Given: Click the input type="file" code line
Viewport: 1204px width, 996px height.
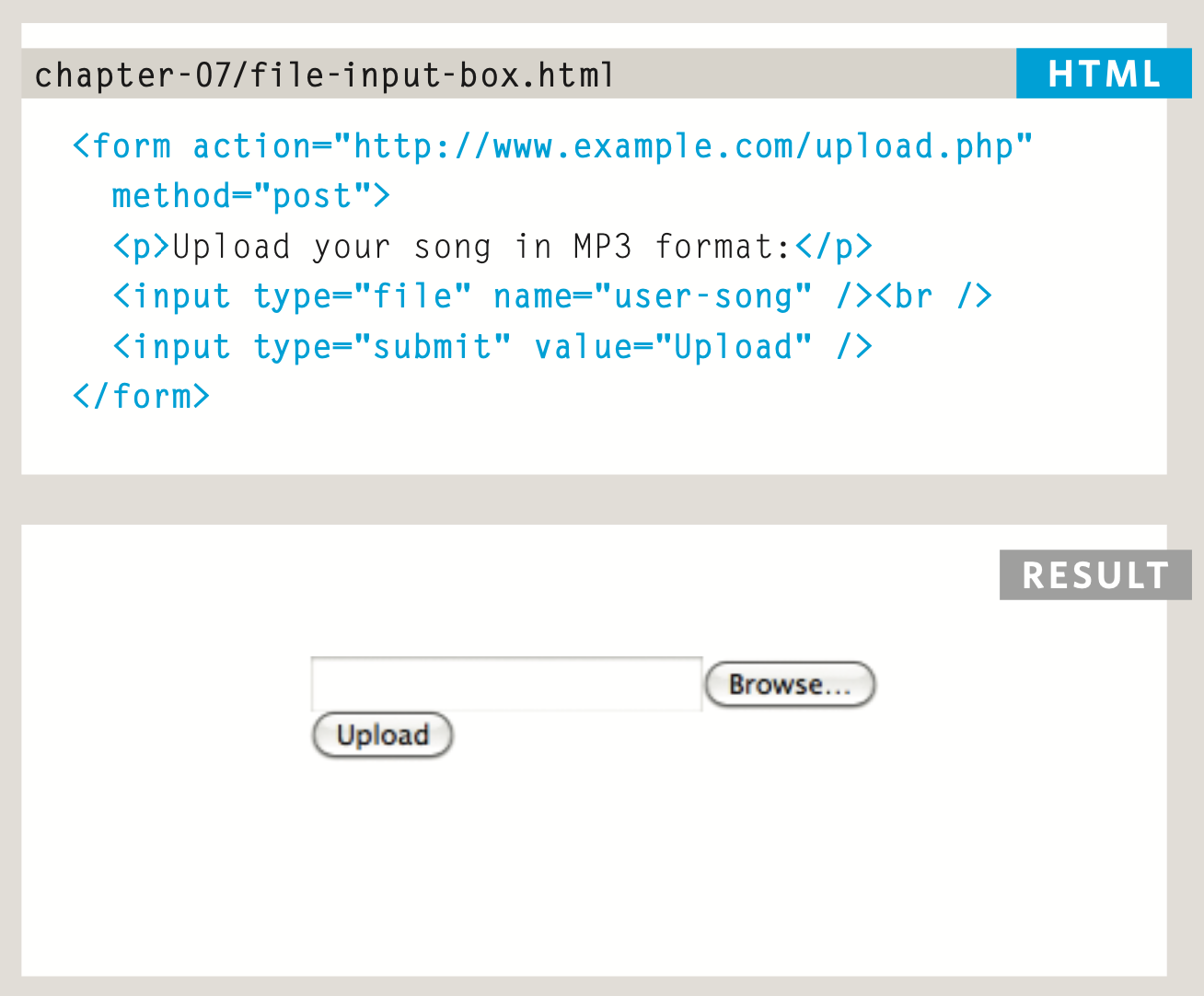Looking at the screenshot, I should [x=552, y=296].
